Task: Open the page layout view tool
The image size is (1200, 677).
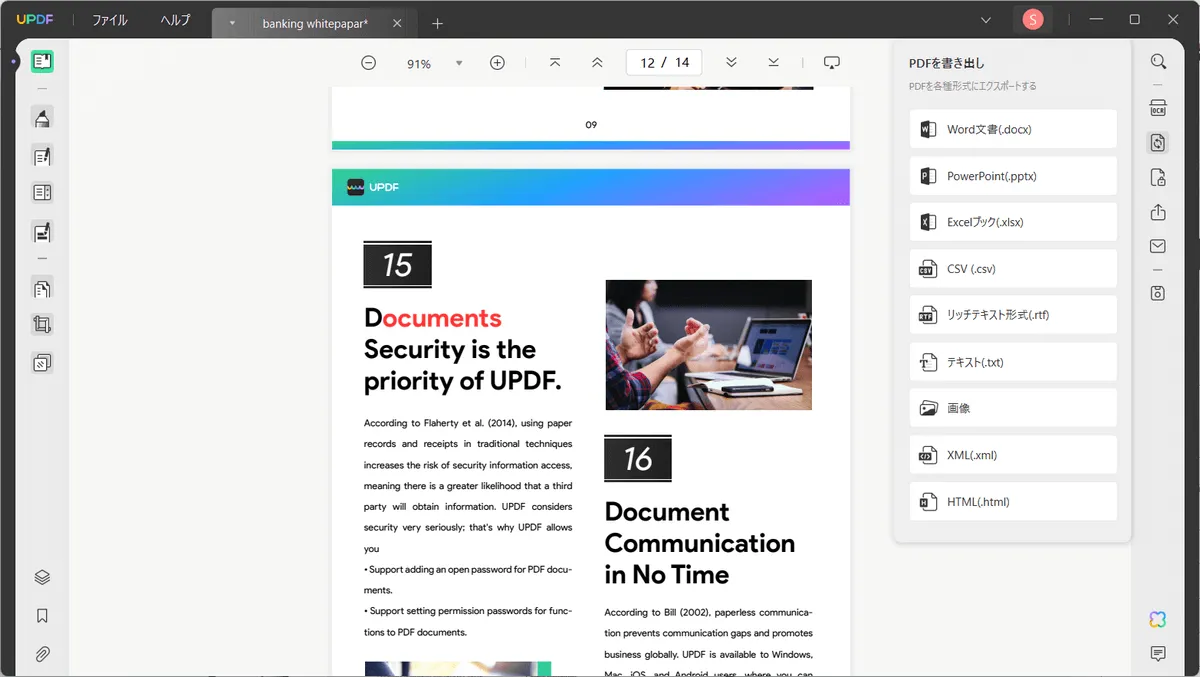Action: point(42,192)
